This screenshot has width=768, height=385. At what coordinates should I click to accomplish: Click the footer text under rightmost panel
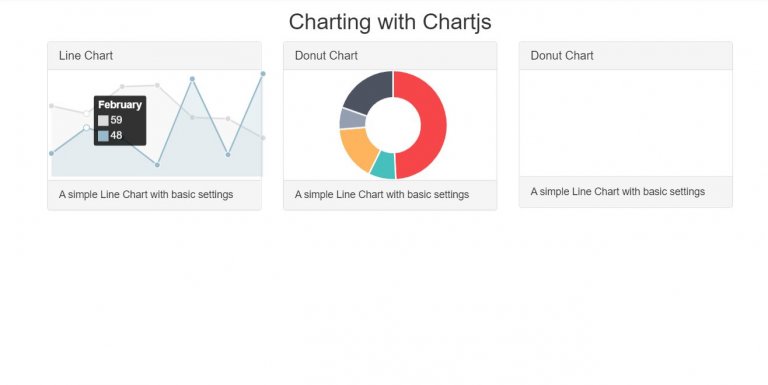618,192
